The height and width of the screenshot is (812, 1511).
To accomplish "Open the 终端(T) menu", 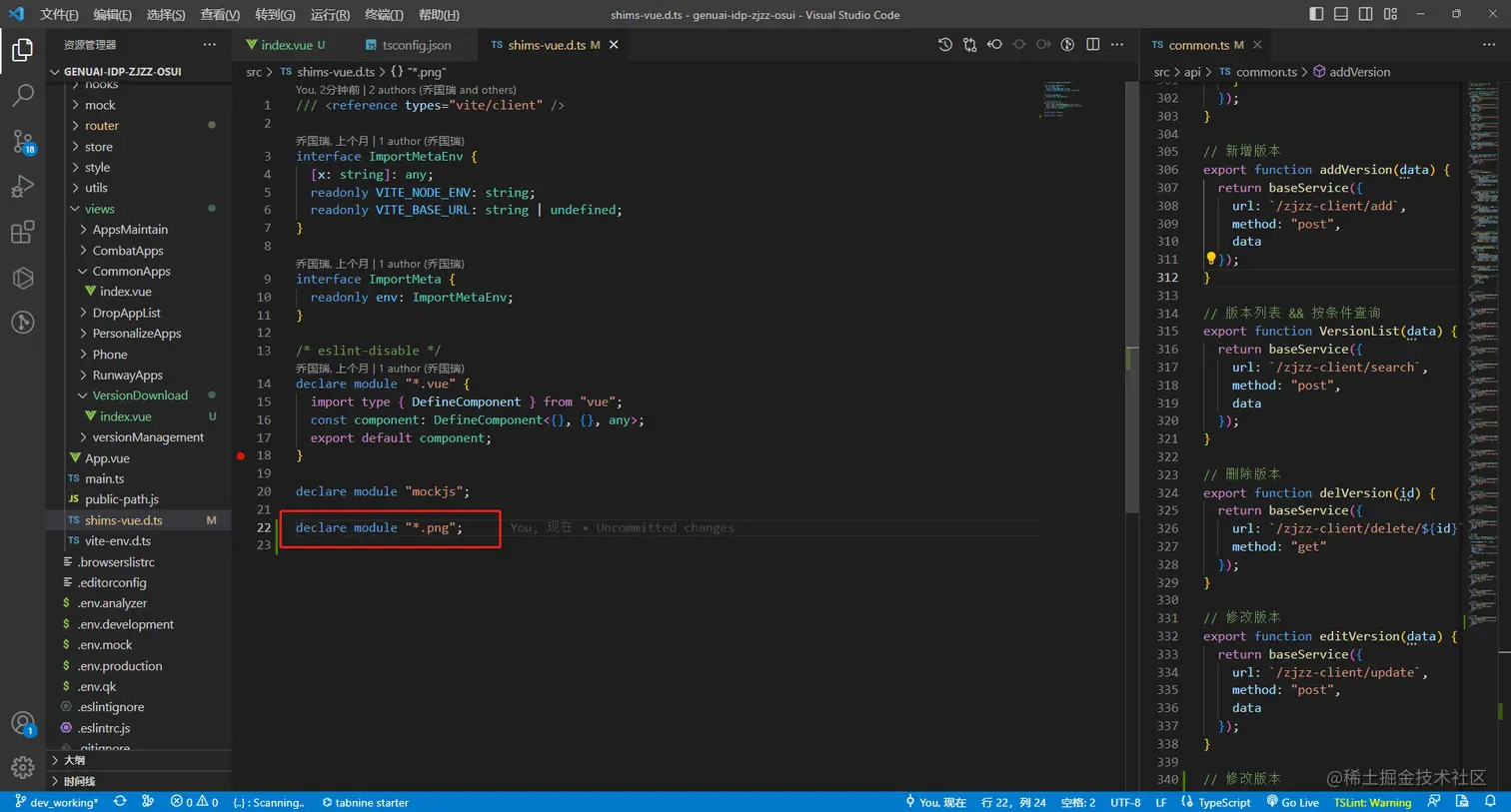I will point(384,15).
